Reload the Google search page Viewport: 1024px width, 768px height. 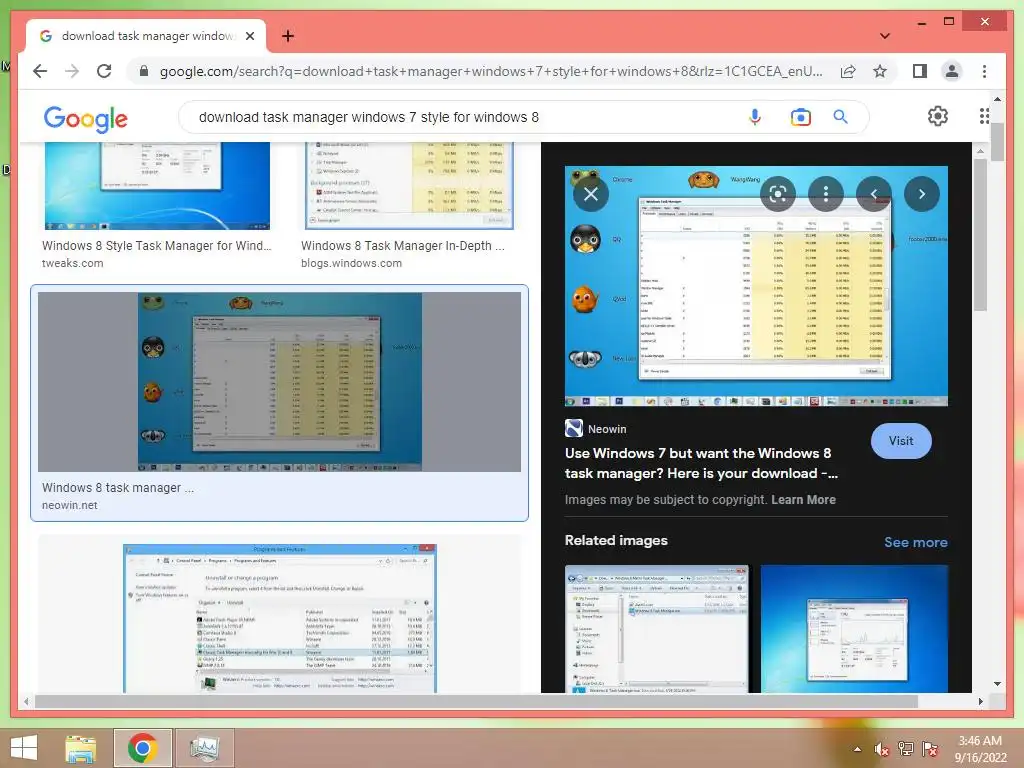pos(104,71)
